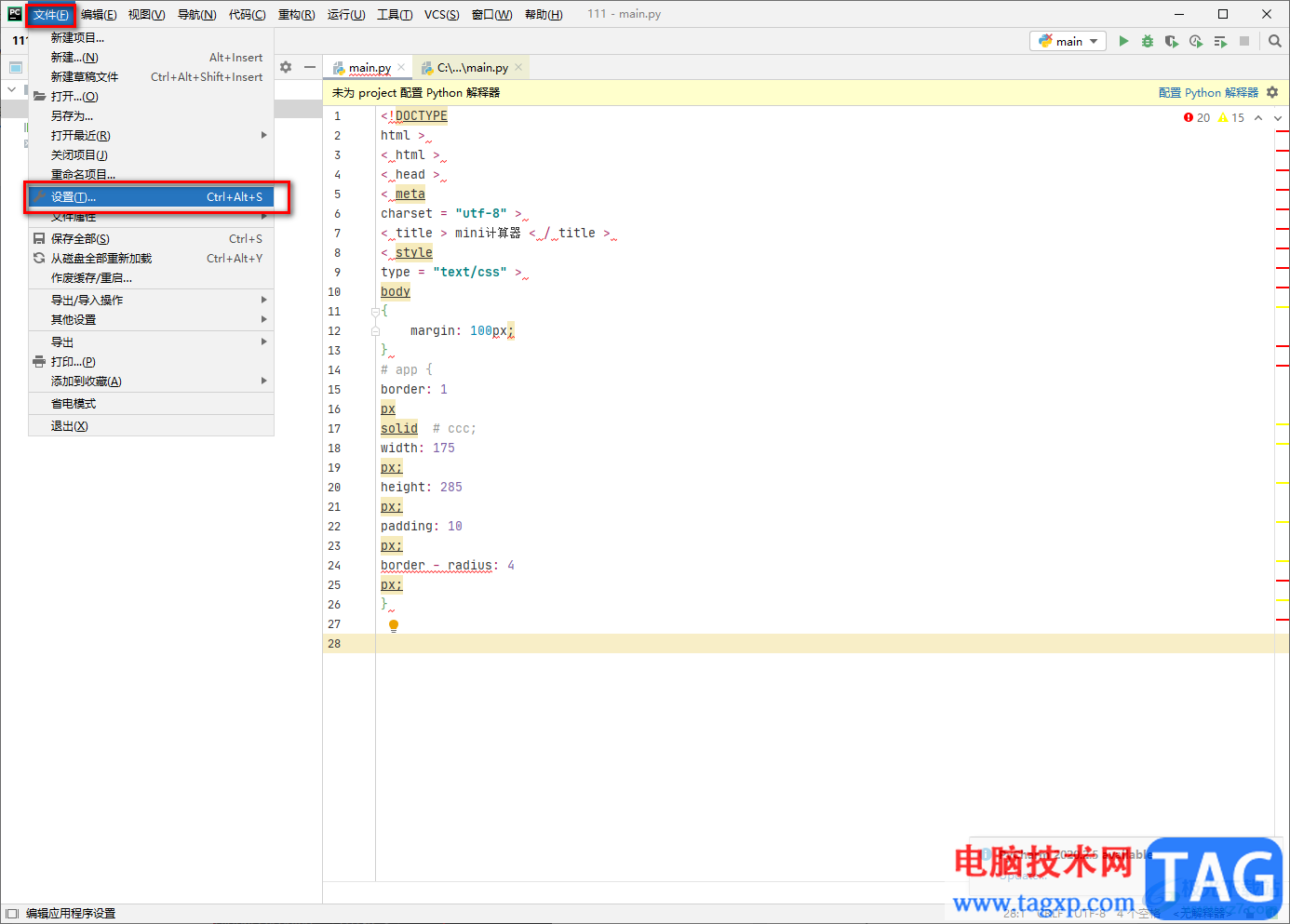Close the main.py editor tab

tap(401, 67)
